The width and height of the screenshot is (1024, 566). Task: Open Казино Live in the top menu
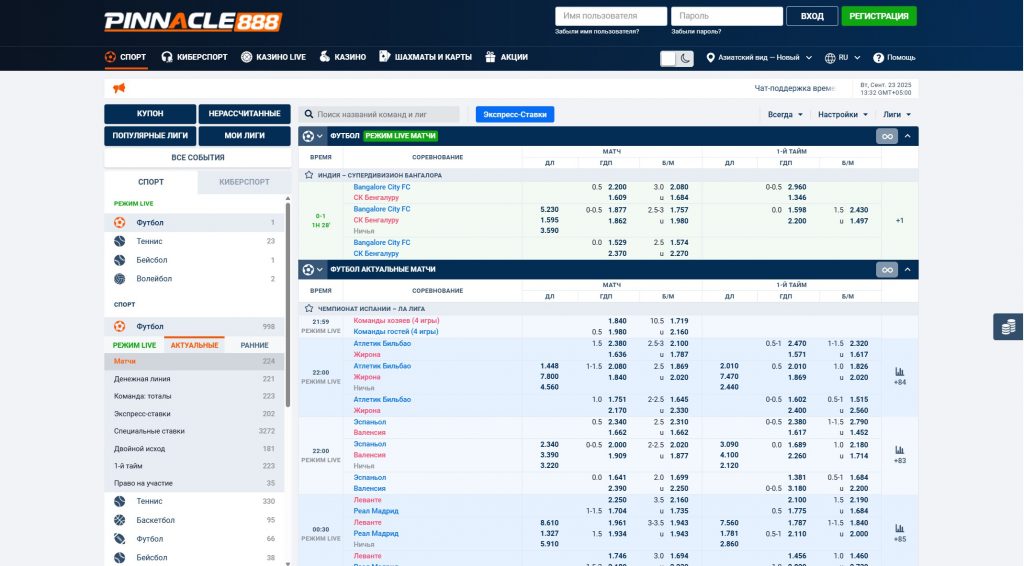pyautogui.click(x=273, y=57)
